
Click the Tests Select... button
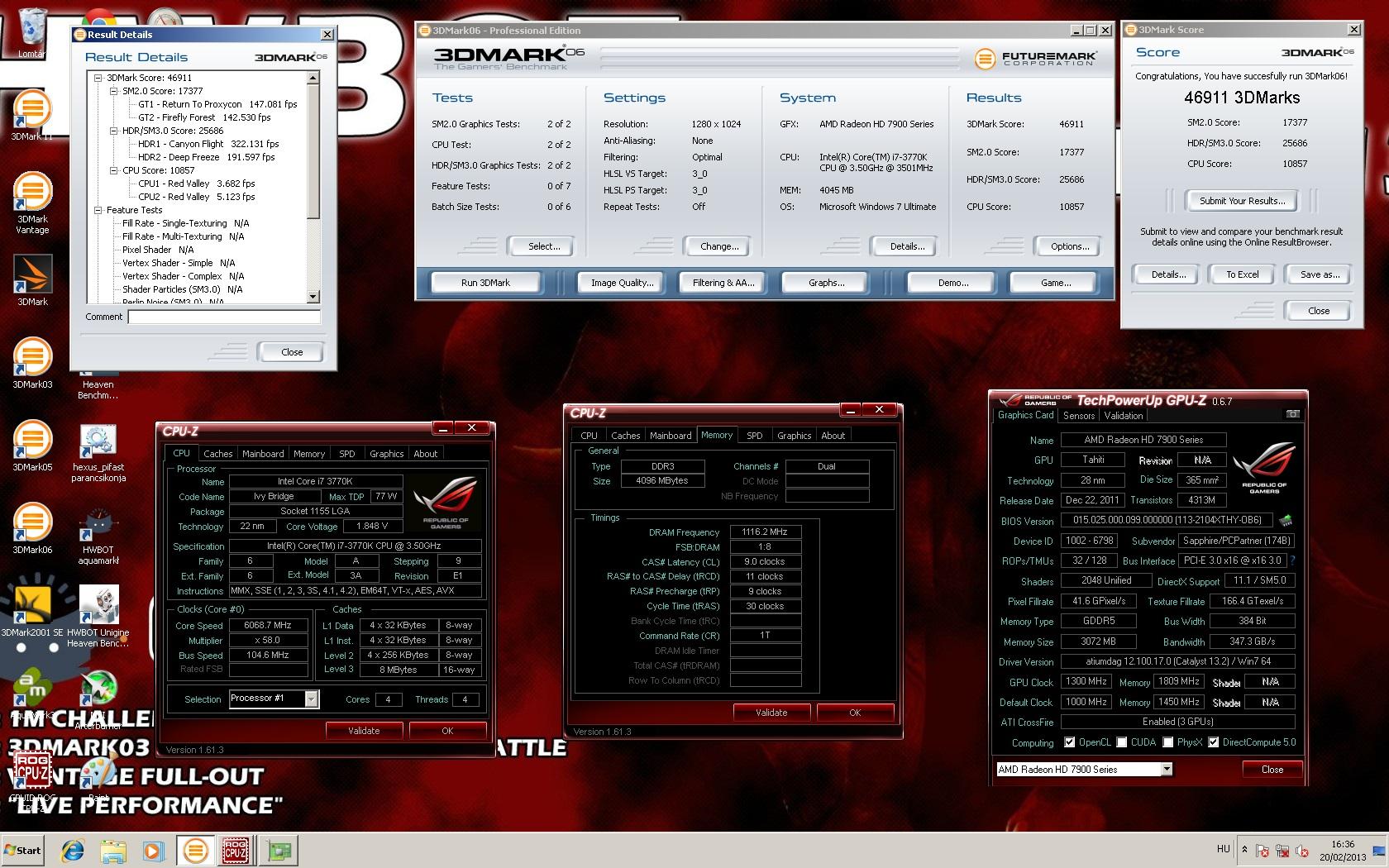coord(544,246)
